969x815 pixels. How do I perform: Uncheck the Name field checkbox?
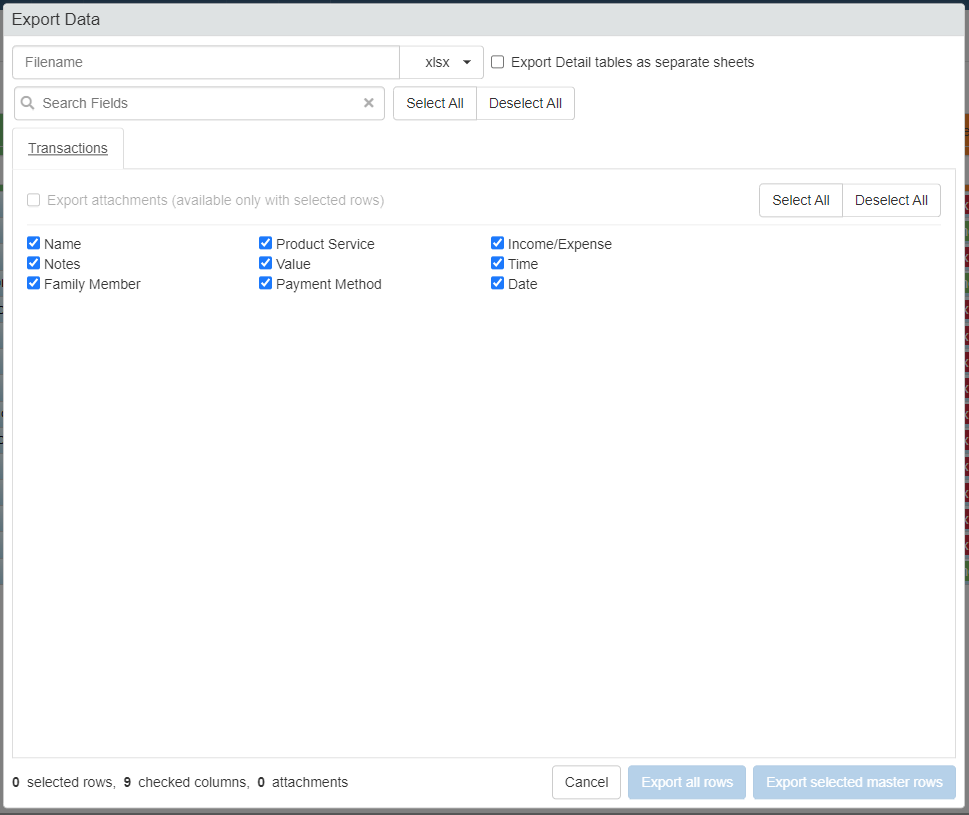(34, 243)
